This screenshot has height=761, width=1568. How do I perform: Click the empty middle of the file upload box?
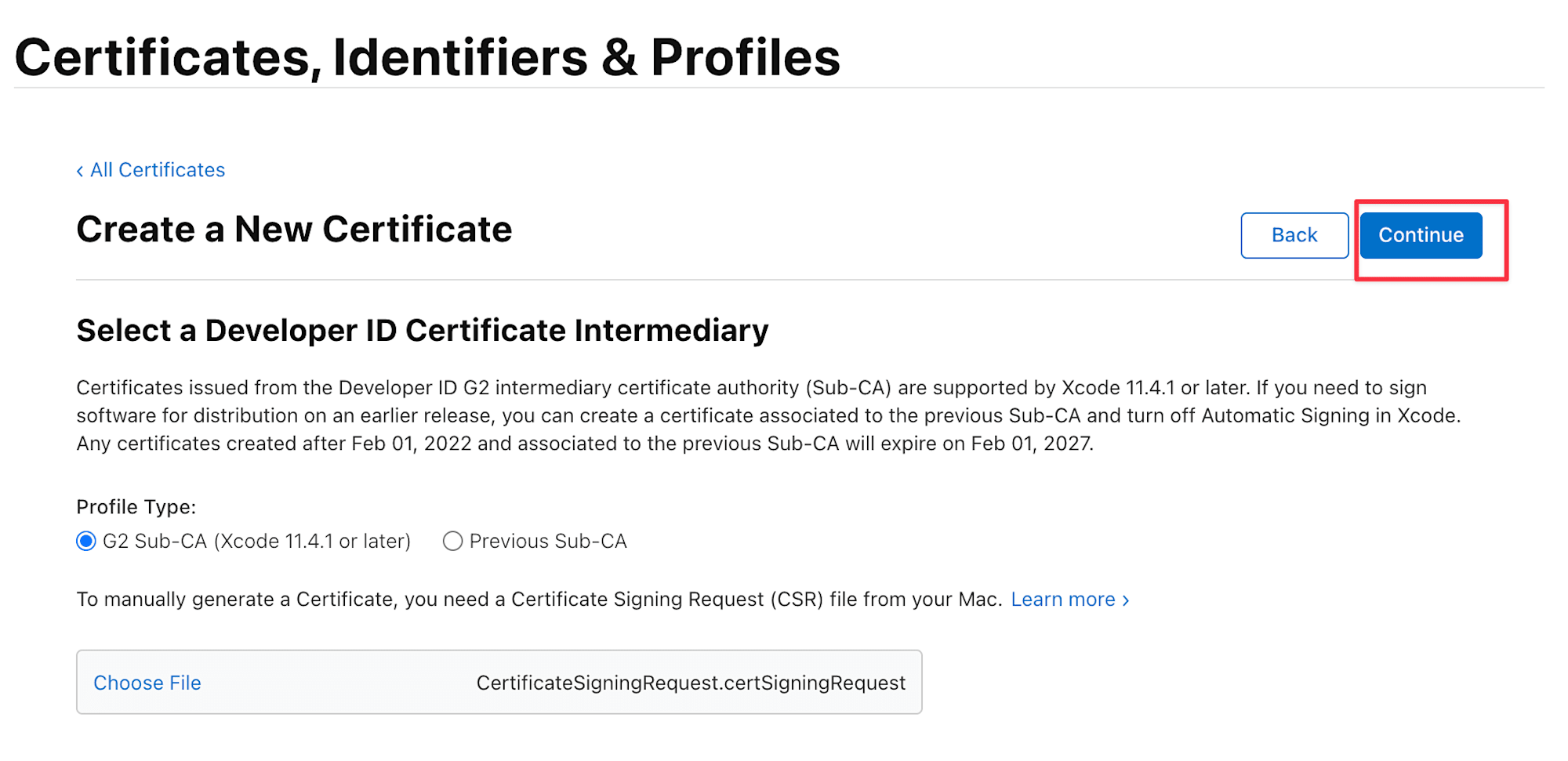(337, 683)
